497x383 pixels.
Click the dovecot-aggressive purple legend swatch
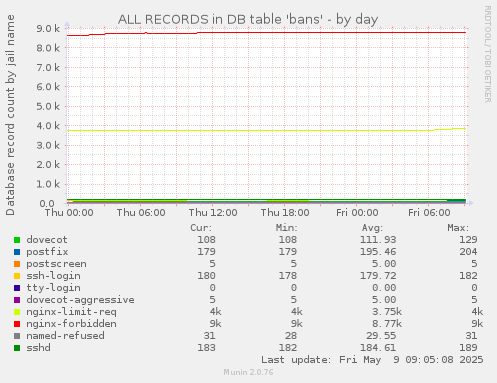[17, 300]
